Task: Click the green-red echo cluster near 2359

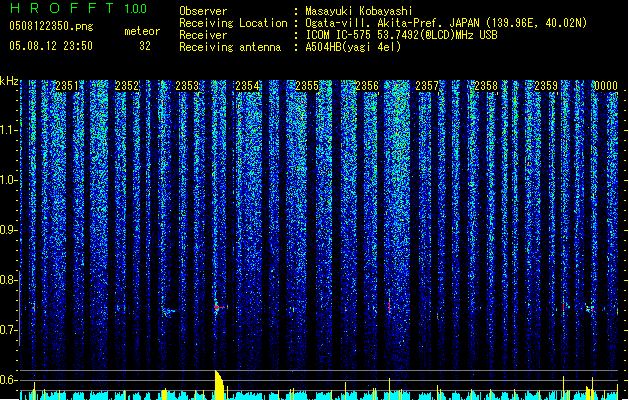Action: click(589, 309)
